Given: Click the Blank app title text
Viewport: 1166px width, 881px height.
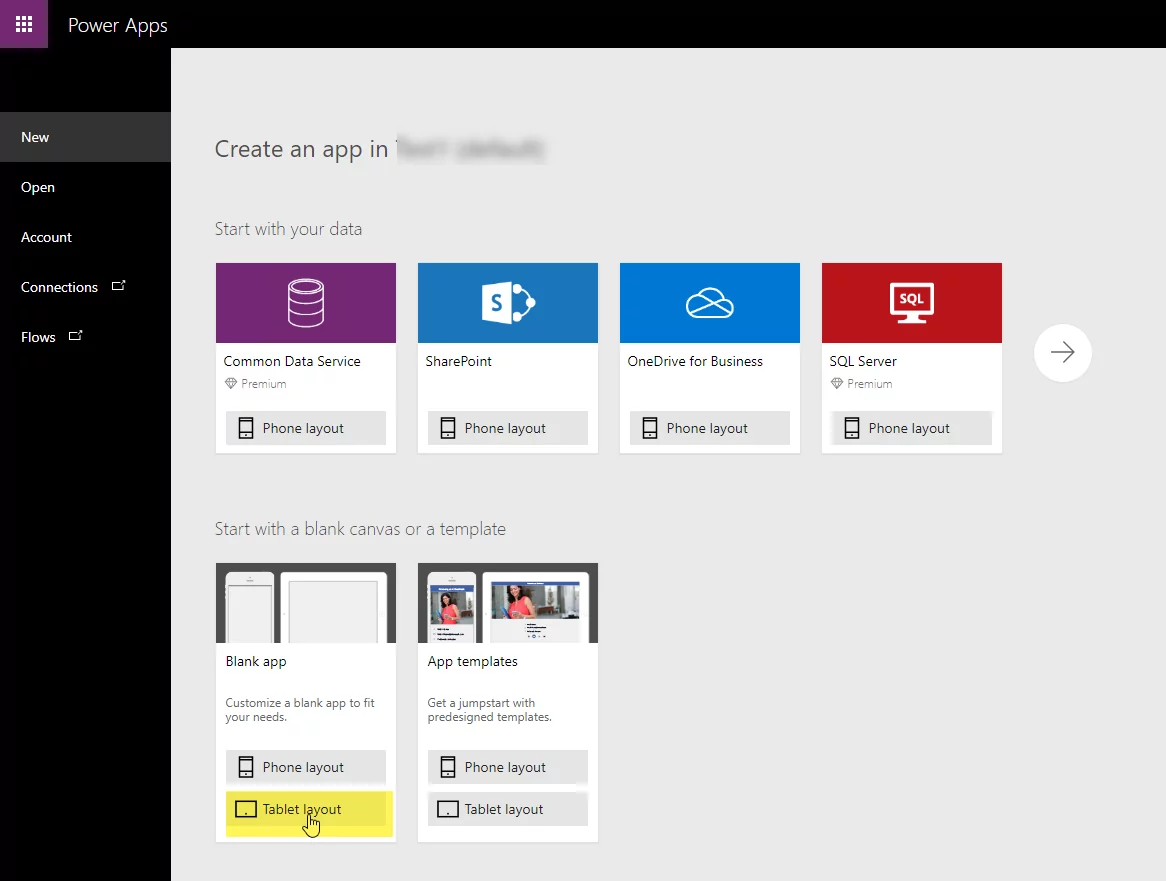Looking at the screenshot, I should pos(256,662).
